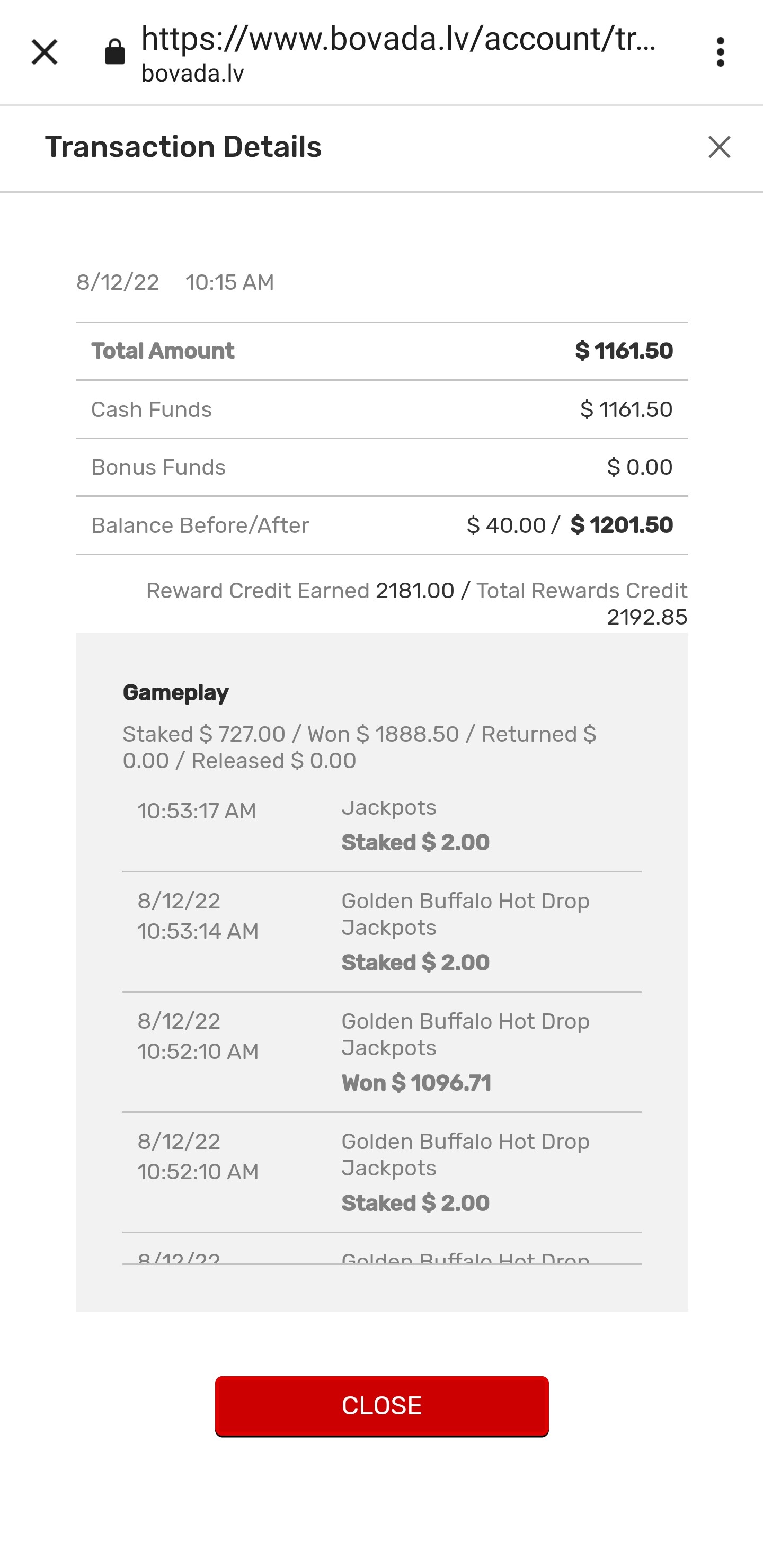763x1568 pixels.
Task: Tap the Reward Credit Earned text
Action: pos(258,591)
